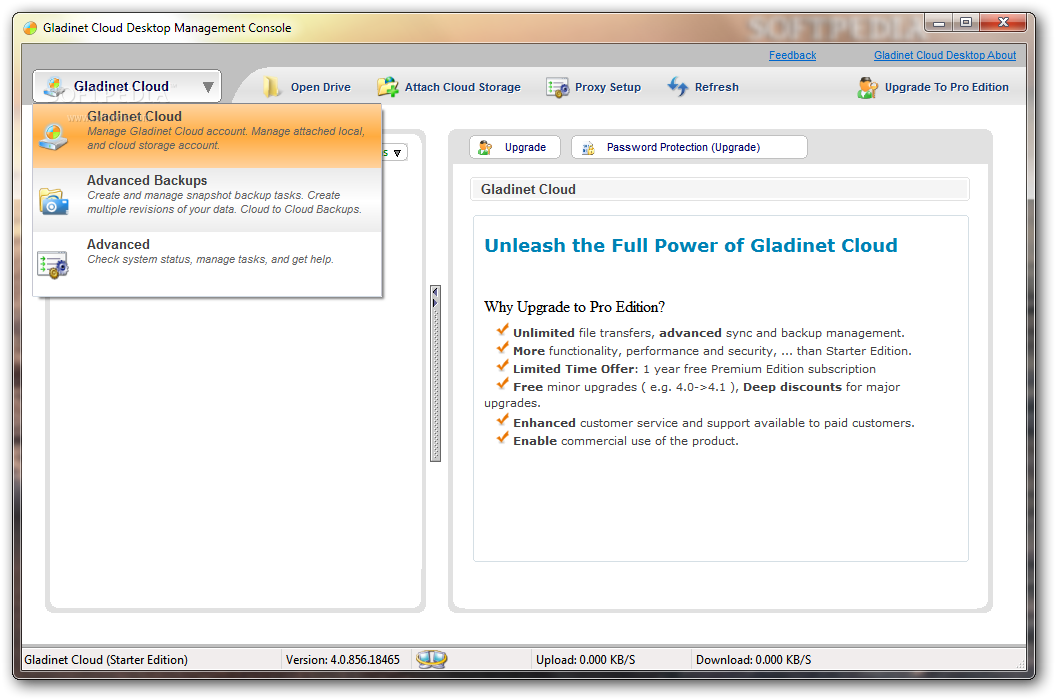
Task: Click the title bar application icon
Action: (30, 28)
